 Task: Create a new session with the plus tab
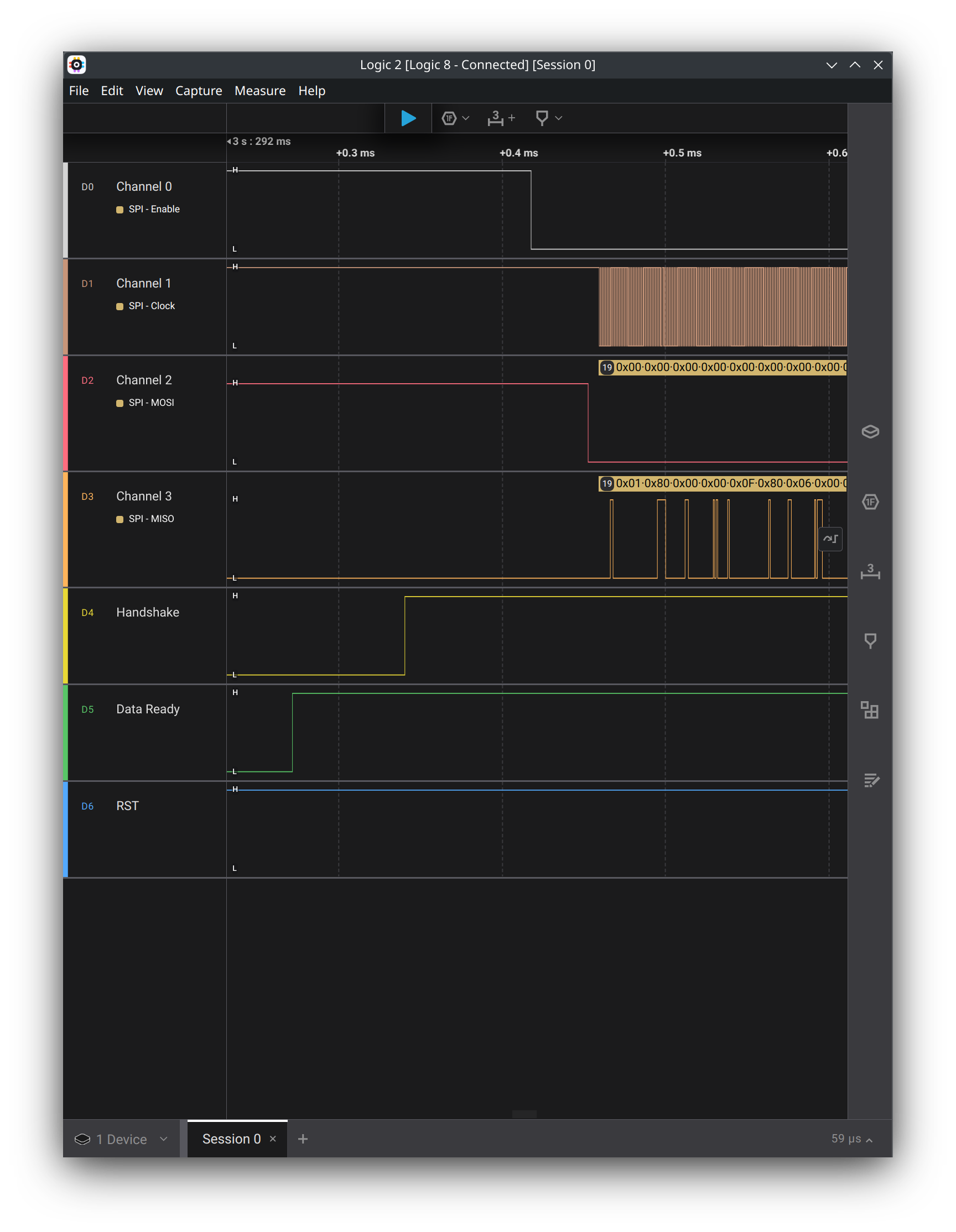[303, 1139]
